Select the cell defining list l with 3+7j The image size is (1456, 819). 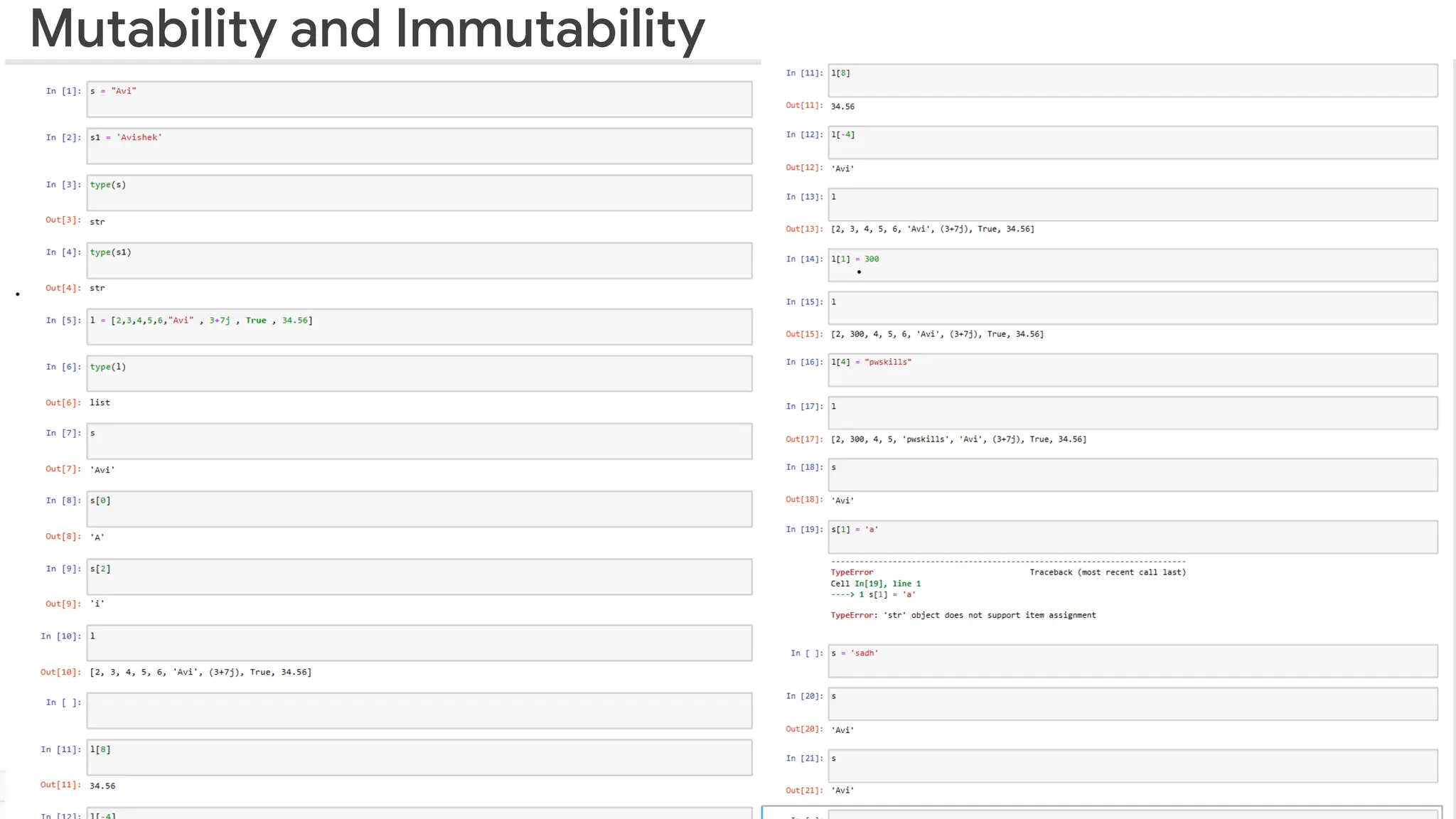tap(419, 327)
